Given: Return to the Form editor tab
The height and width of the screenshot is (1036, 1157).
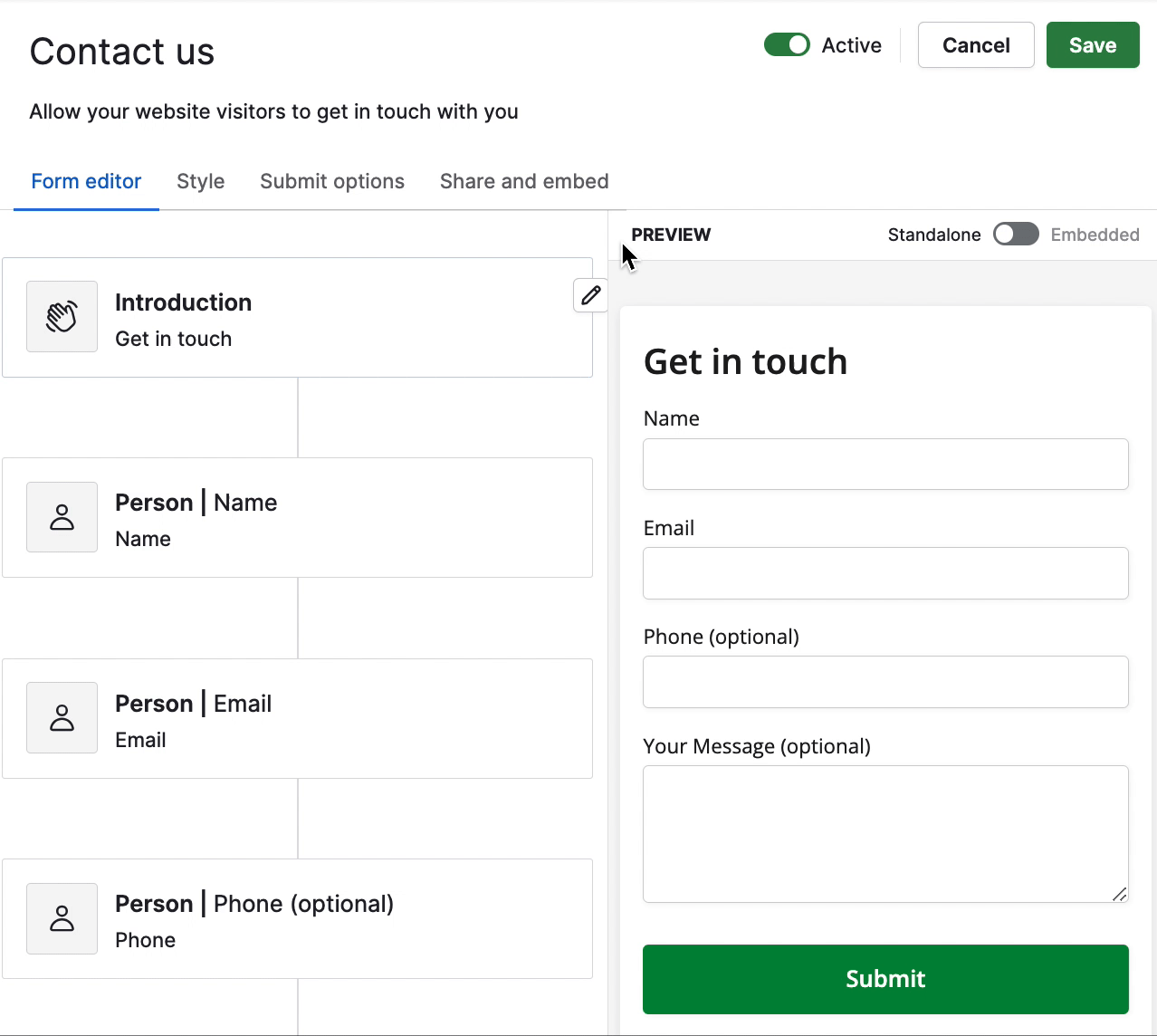Looking at the screenshot, I should click(x=86, y=181).
